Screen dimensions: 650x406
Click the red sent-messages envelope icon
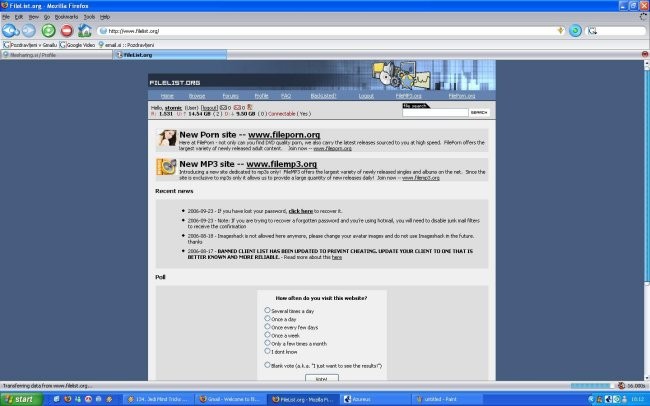[237, 107]
